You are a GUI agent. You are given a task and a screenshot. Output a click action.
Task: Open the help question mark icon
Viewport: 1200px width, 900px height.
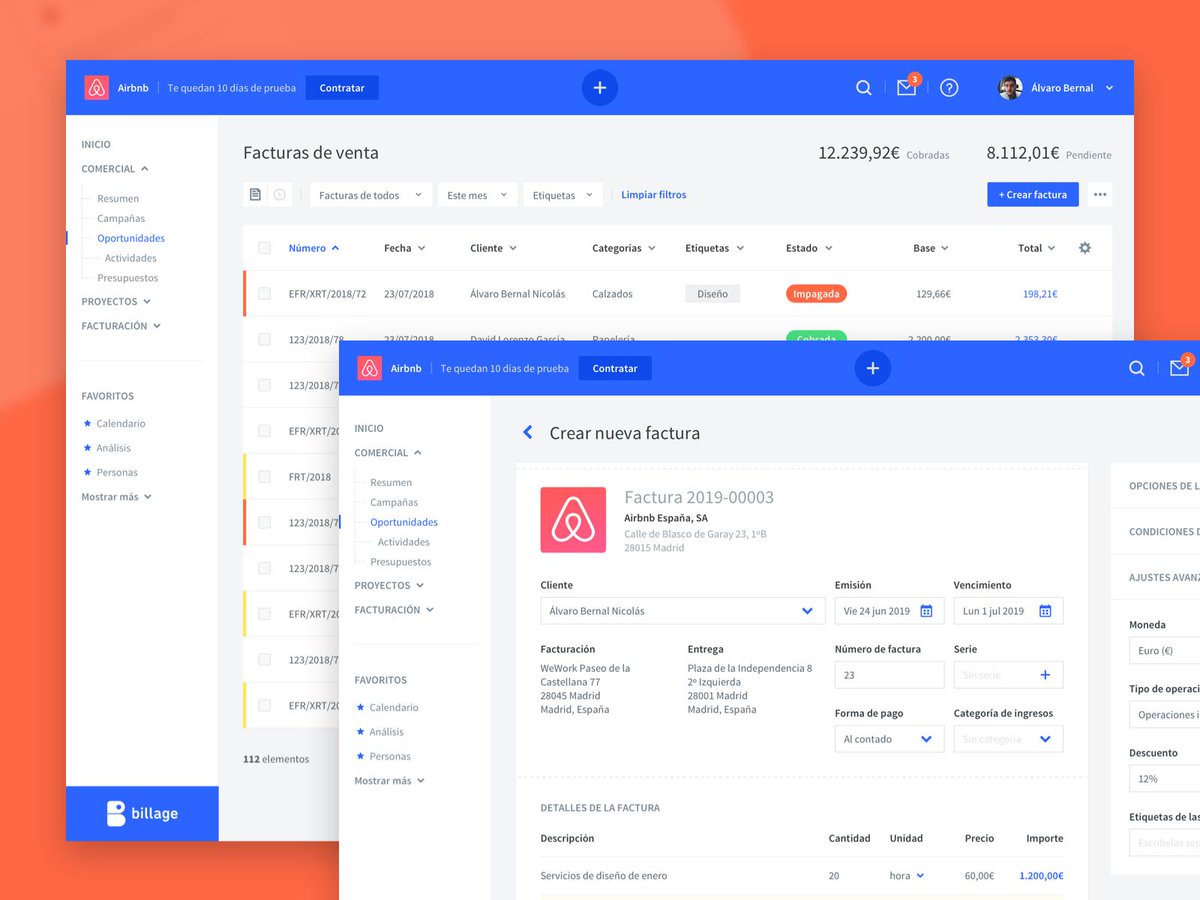tap(949, 88)
